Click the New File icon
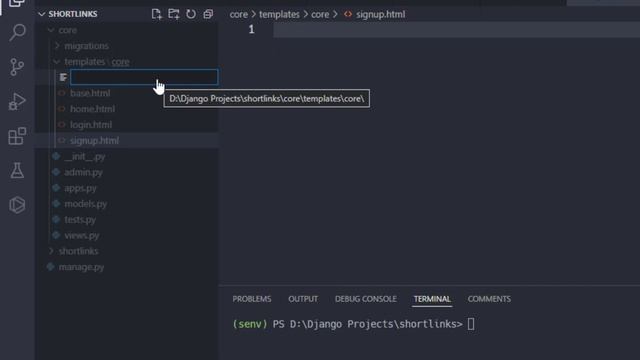 [156, 14]
